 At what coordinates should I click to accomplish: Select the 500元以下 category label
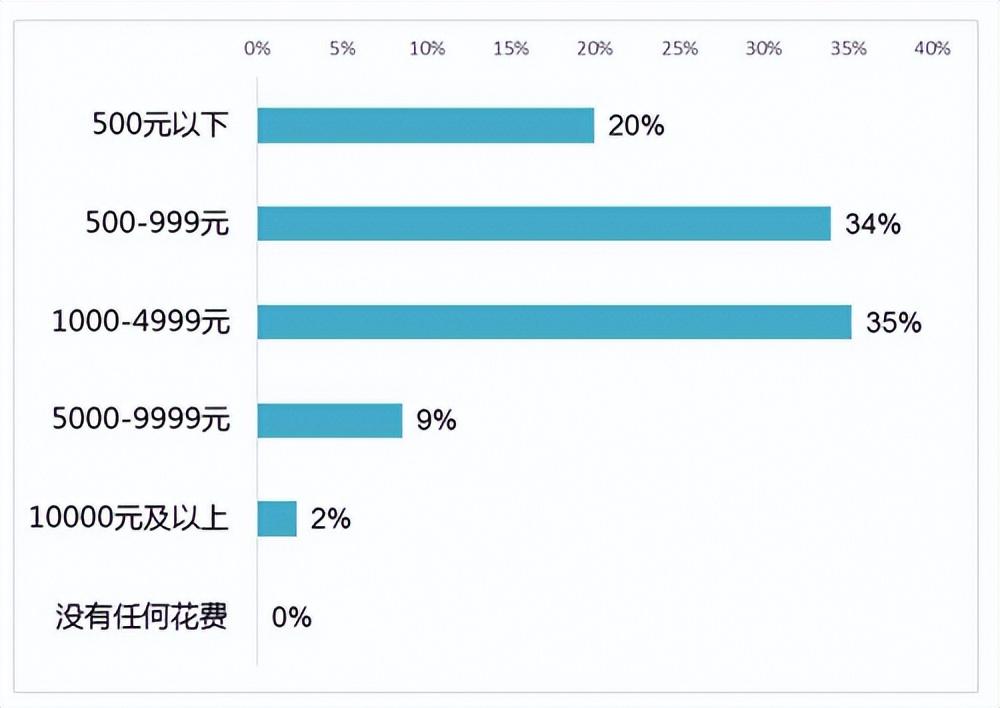pyautogui.click(x=160, y=124)
